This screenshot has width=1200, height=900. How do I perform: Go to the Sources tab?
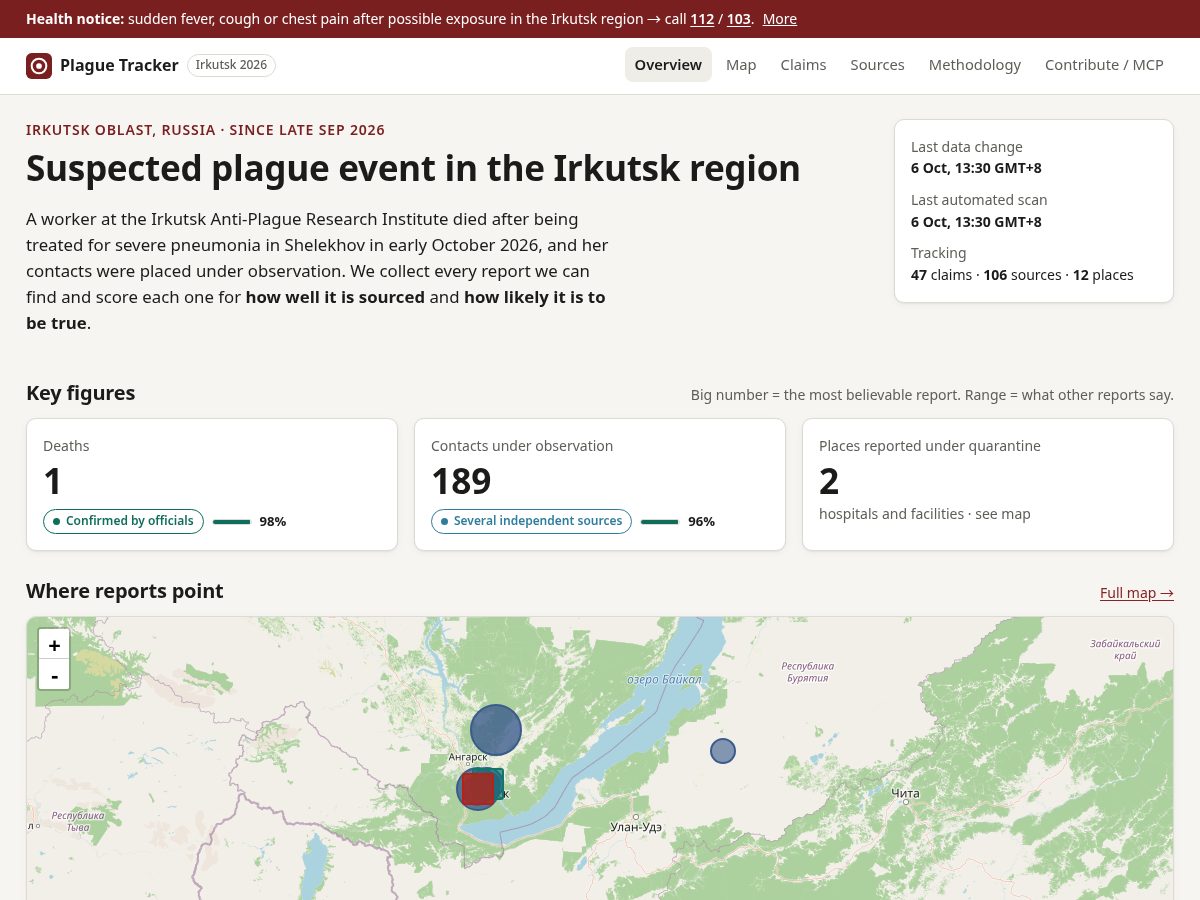[x=877, y=65]
